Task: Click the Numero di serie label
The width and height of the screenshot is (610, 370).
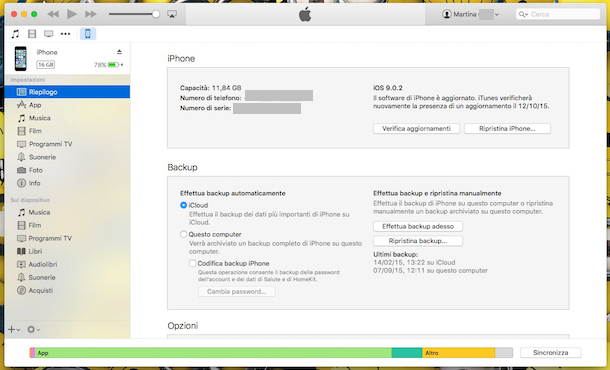Action: [205, 108]
